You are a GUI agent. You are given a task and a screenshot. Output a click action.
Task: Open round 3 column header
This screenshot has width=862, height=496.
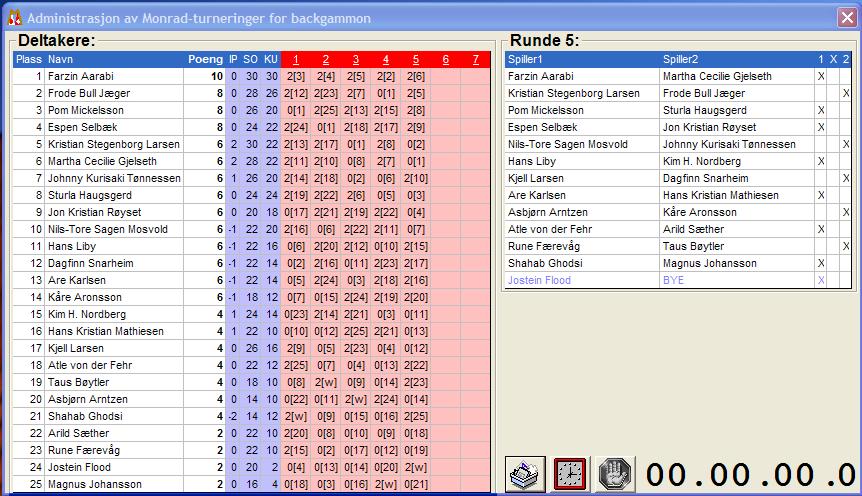tap(356, 59)
